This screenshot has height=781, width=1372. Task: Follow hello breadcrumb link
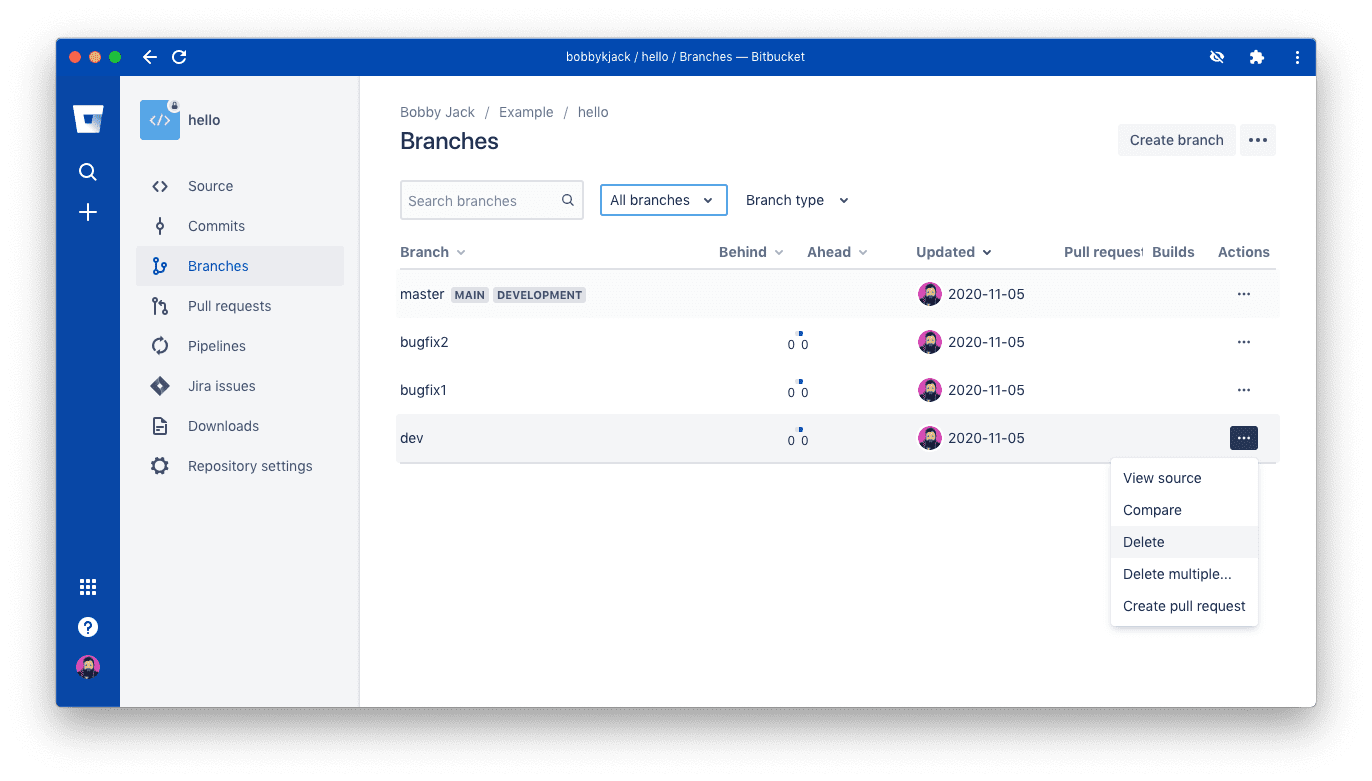(593, 112)
